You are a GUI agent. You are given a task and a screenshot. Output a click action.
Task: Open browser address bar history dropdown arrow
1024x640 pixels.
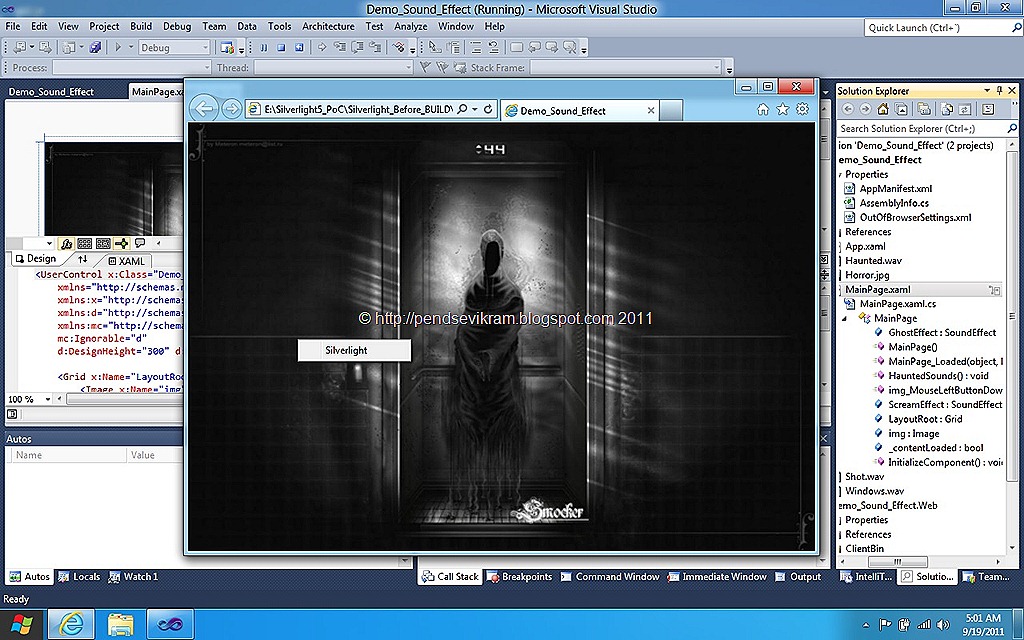coord(475,110)
